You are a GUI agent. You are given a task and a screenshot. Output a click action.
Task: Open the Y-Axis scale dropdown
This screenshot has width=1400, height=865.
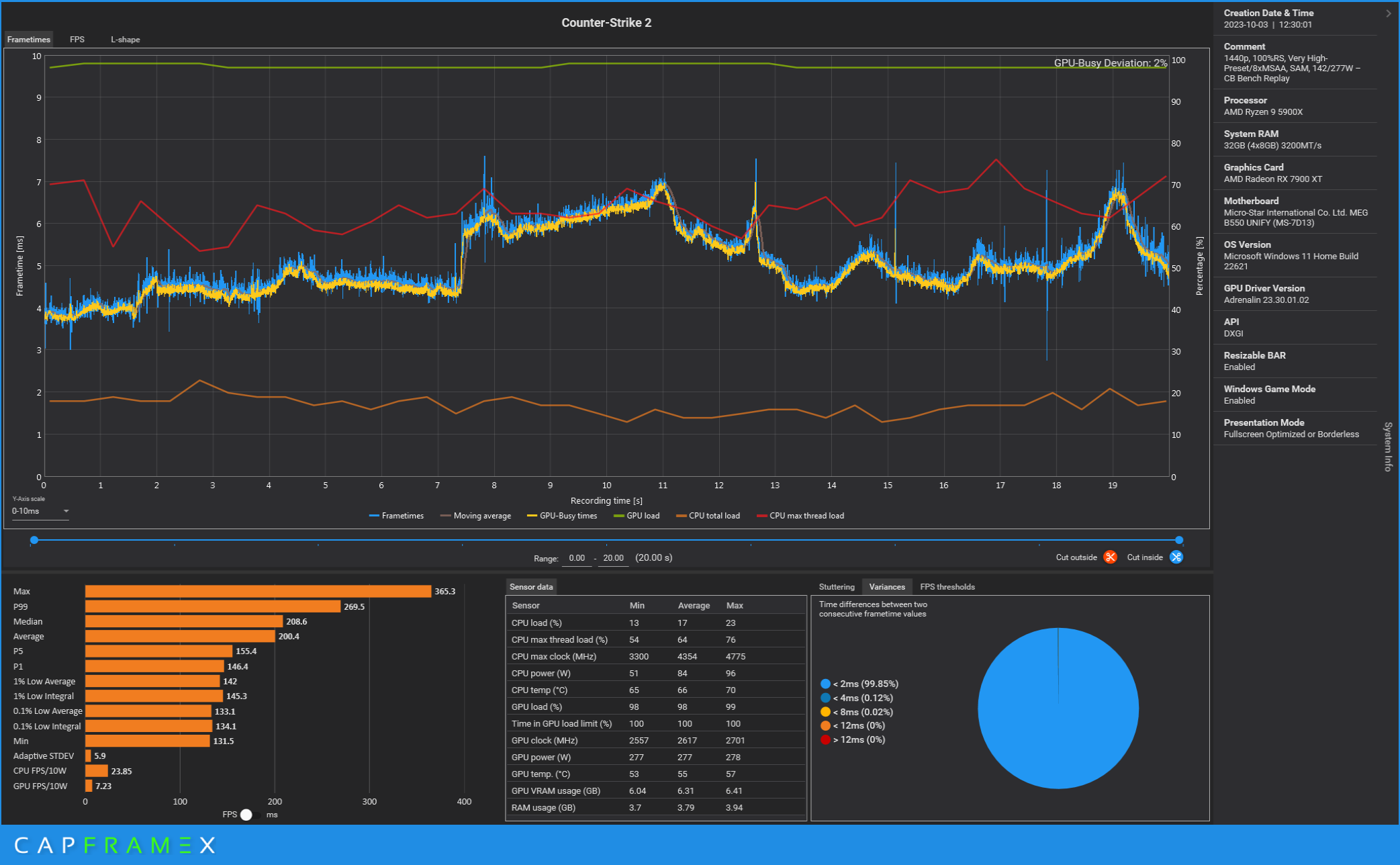(40, 511)
